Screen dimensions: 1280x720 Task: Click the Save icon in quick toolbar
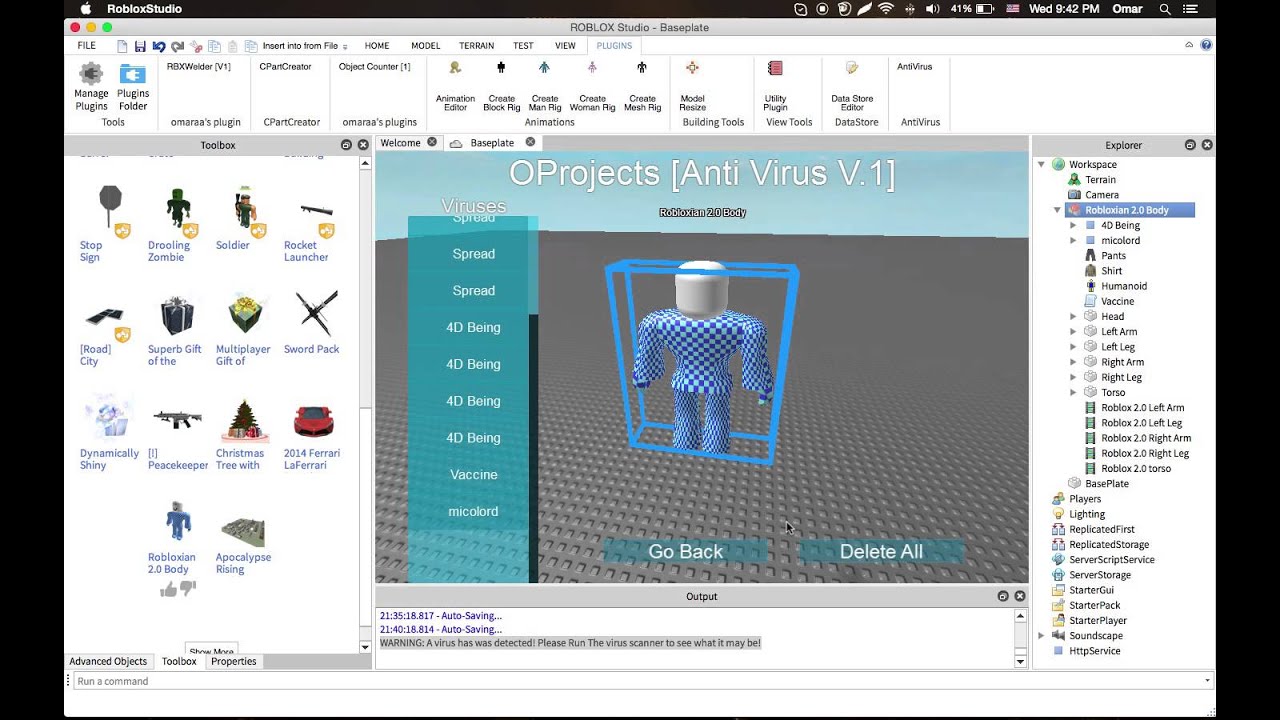(x=140, y=46)
